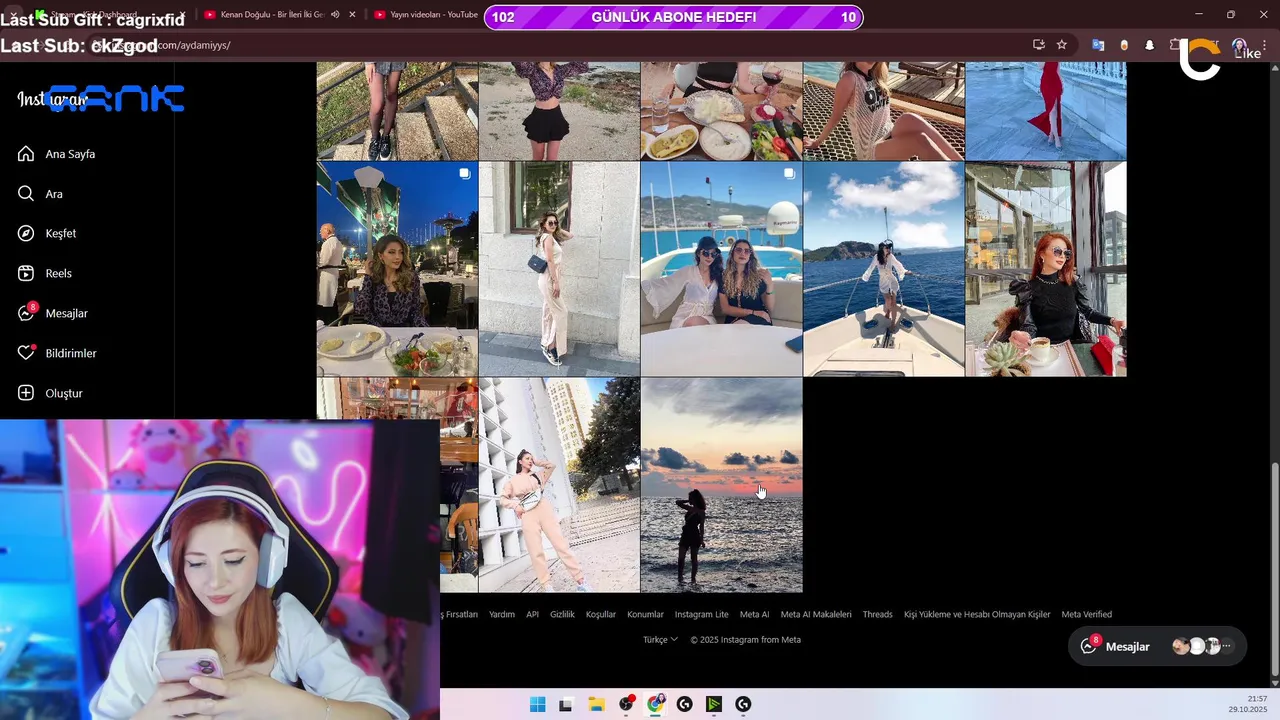
Task: Open green play-arrow app on taskbar
Action: [714, 704]
